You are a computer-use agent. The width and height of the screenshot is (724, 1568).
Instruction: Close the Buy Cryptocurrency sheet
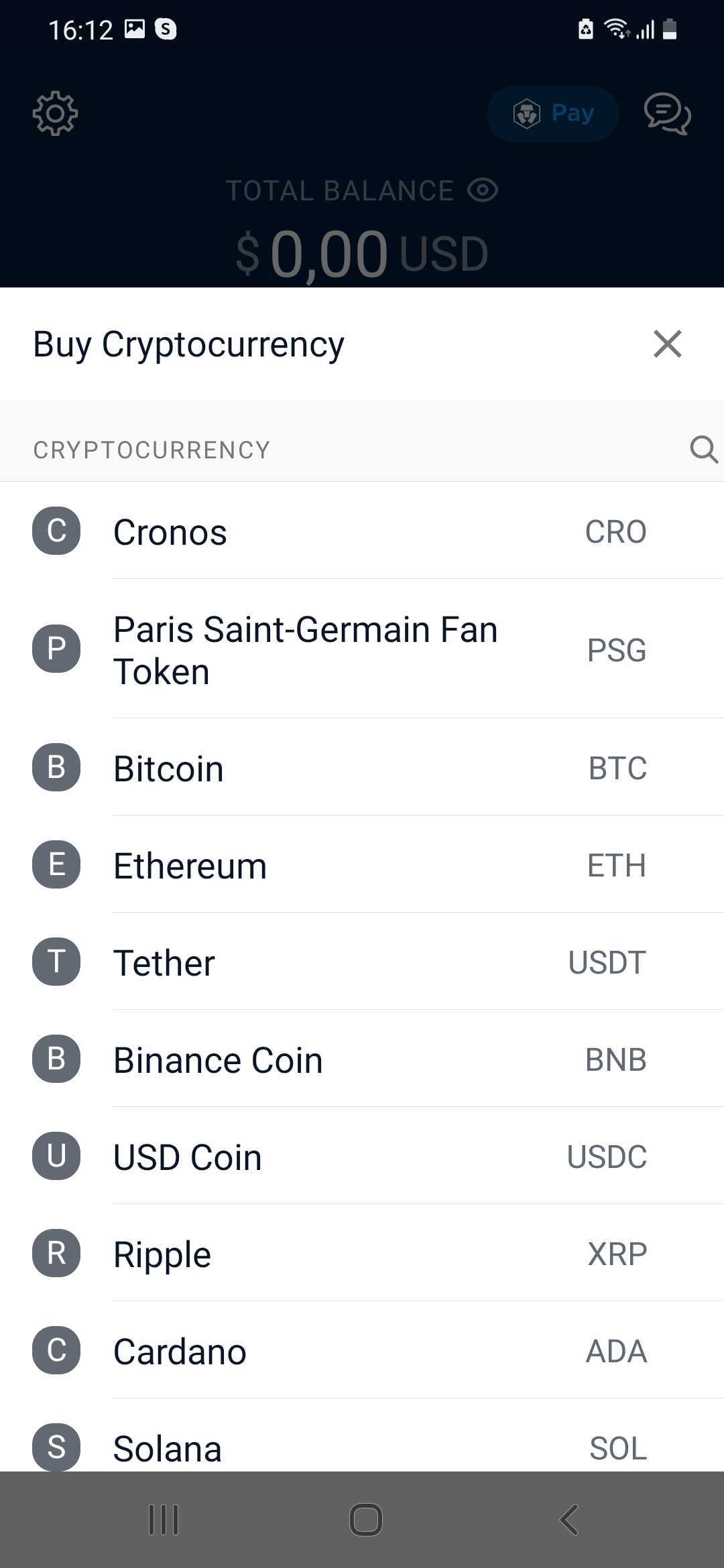(668, 344)
